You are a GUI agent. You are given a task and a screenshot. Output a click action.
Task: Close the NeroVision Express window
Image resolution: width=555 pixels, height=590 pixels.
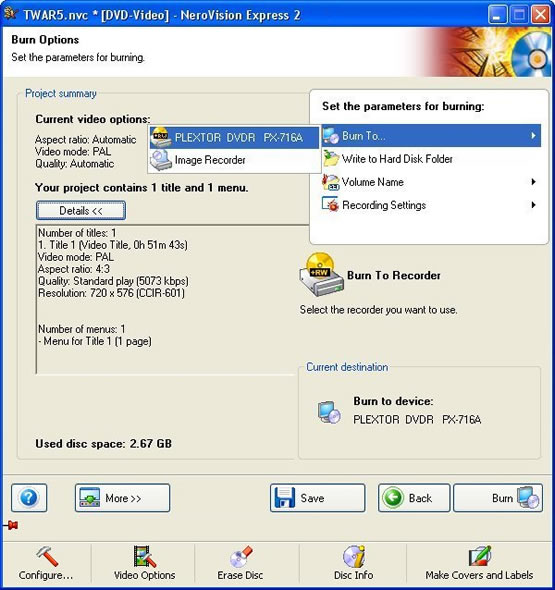[541, 15]
